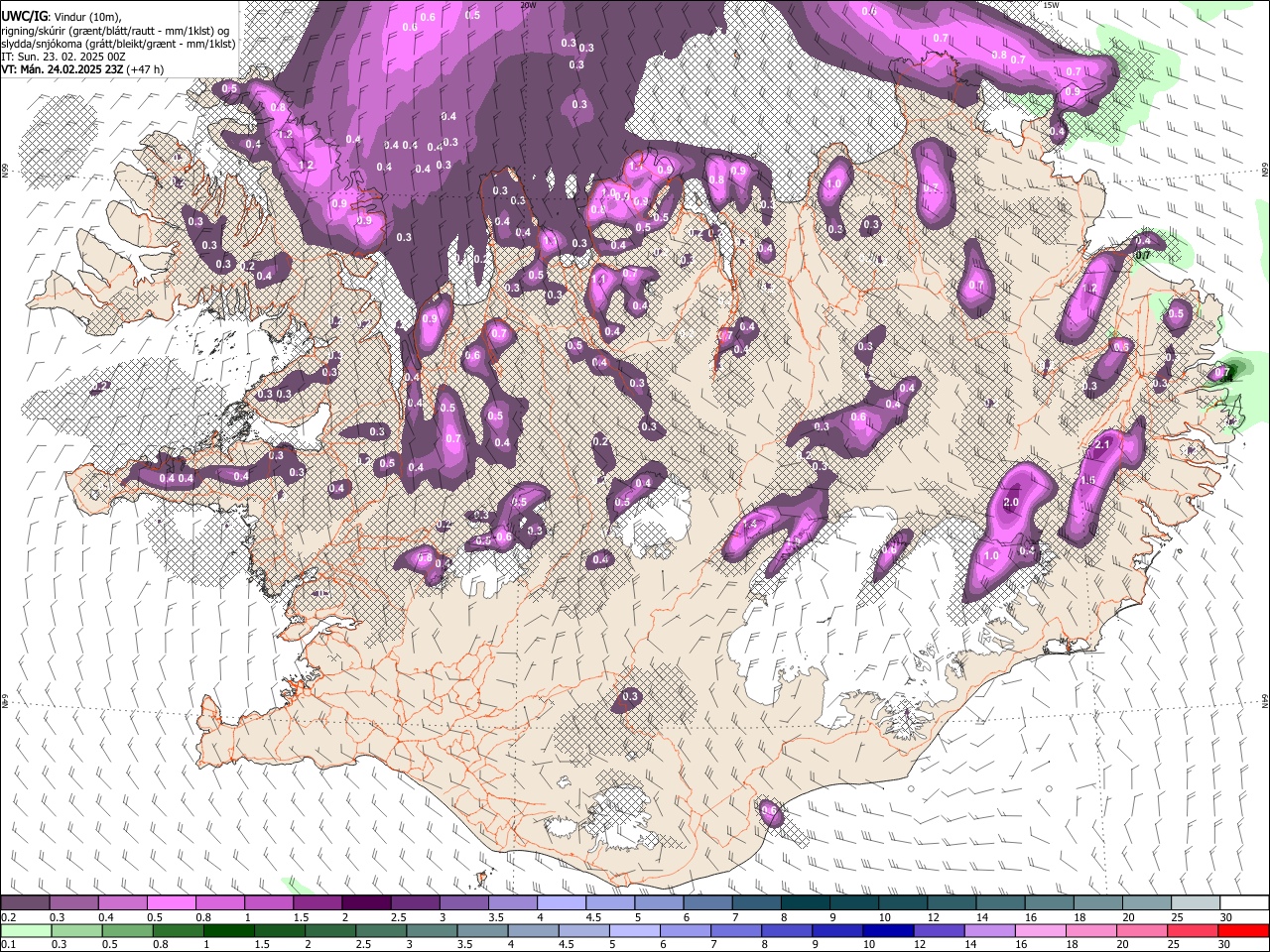
Task: Click the bright red 30 swatch in bottom legend
Action: [x=1242, y=931]
